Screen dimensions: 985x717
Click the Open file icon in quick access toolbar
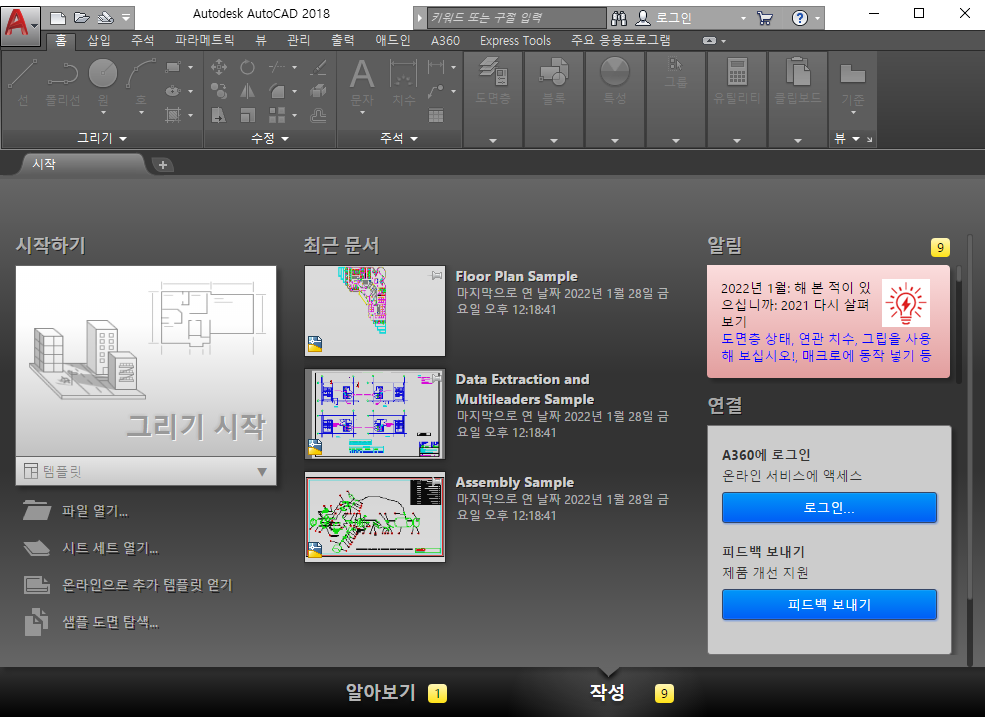(82, 17)
